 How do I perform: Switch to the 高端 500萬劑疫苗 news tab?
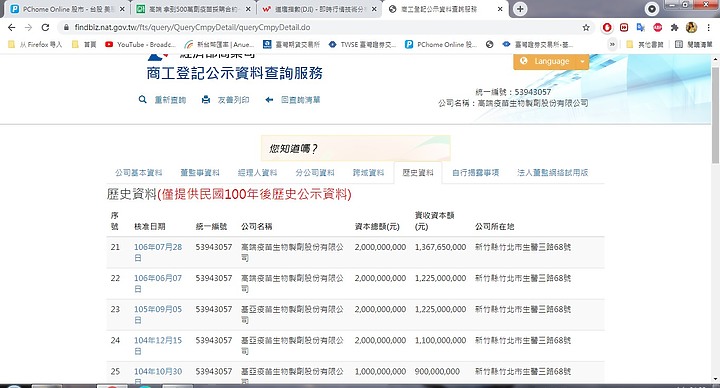[x=193, y=9]
